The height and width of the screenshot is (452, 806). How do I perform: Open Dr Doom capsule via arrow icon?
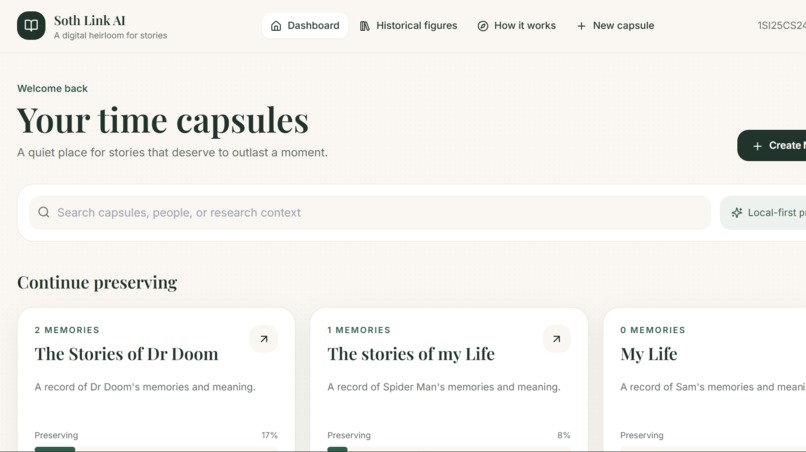264,339
